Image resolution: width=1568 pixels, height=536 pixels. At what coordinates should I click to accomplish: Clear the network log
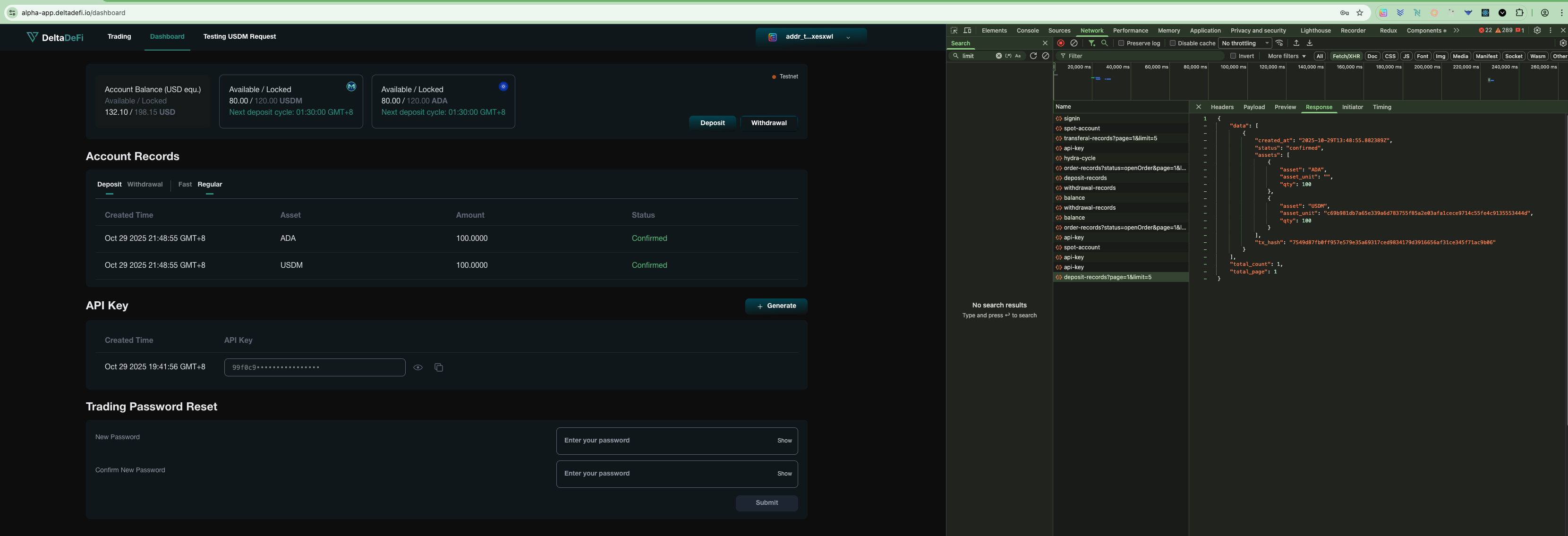point(1074,43)
